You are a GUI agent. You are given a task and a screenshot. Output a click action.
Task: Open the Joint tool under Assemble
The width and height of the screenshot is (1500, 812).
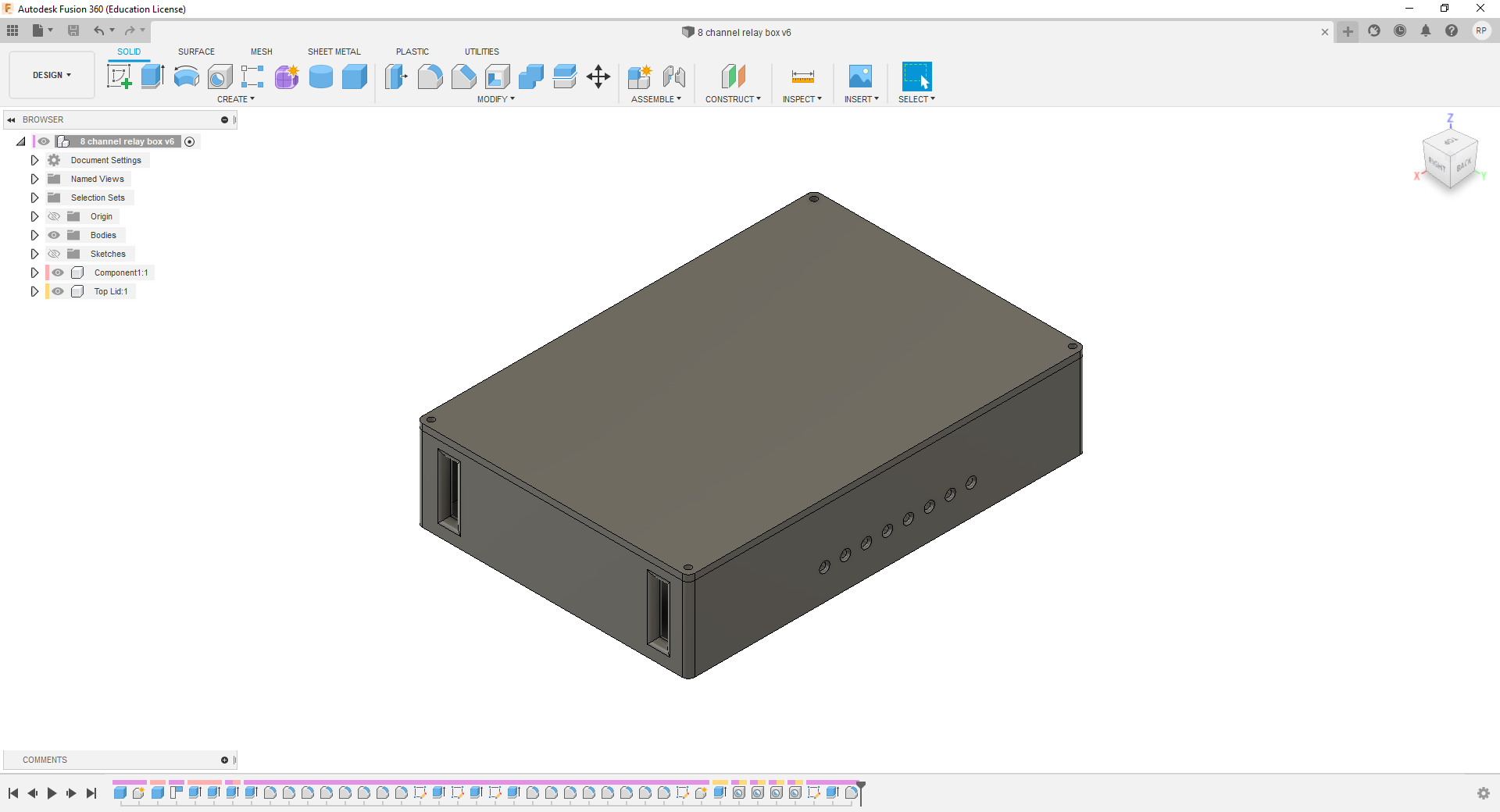pyautogui.click(x=674, y=76)
